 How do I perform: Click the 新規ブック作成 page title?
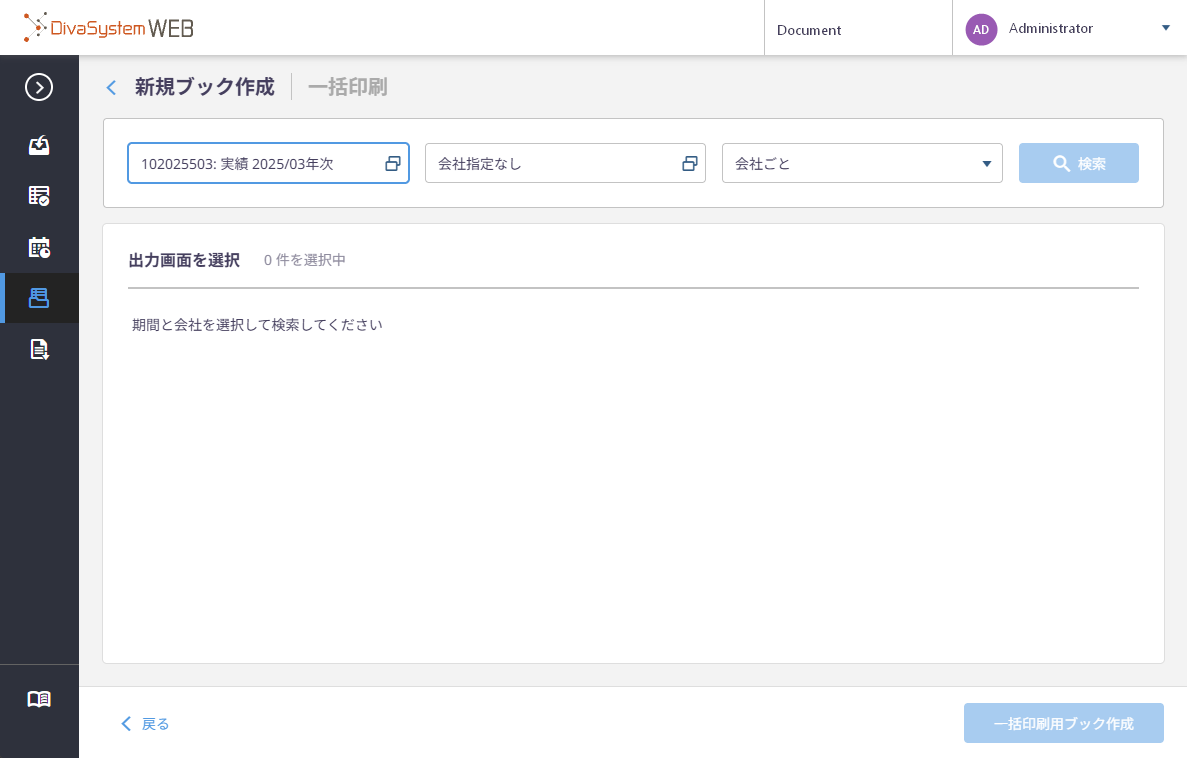204,87
